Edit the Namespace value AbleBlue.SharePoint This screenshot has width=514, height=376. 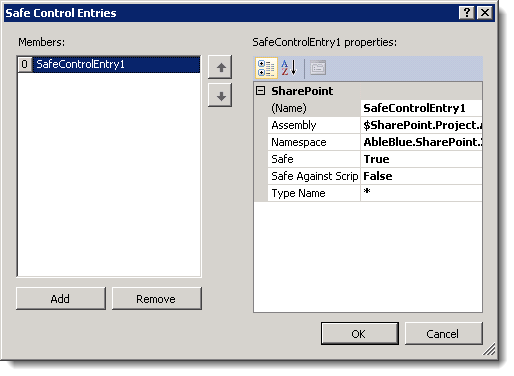421,142
